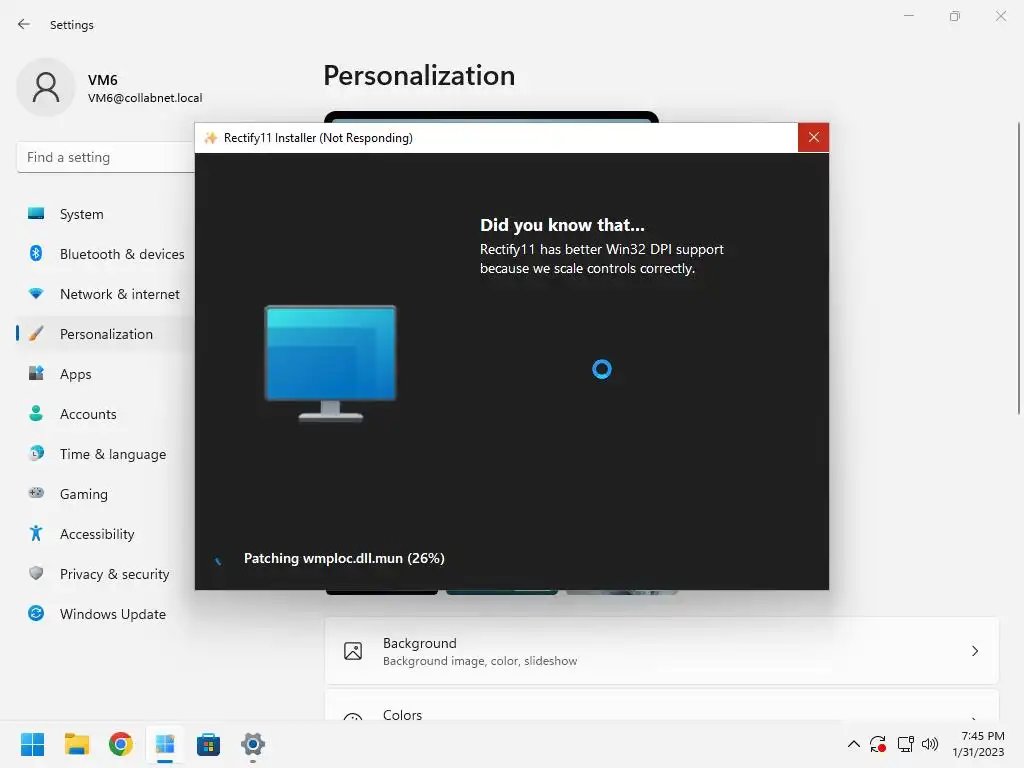Click the Bluetooth icon in sidebar
The height and width of the screenshot is (768, 1024).
click(x=36, y=253)
